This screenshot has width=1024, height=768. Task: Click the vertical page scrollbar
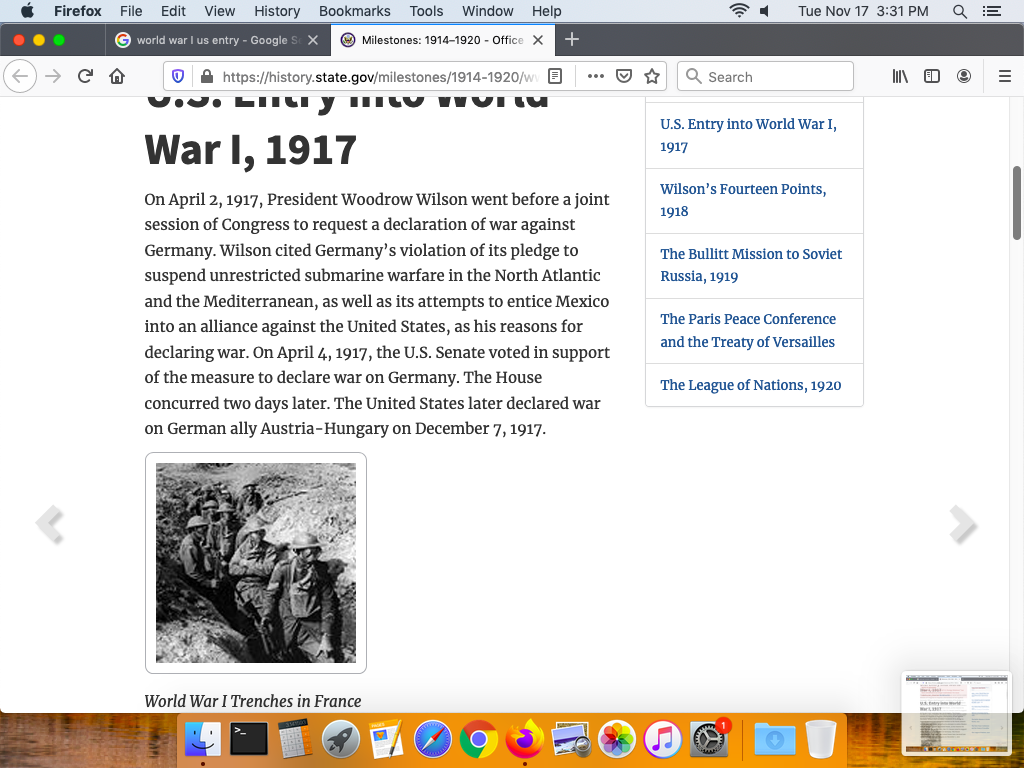coord(1017,203)
